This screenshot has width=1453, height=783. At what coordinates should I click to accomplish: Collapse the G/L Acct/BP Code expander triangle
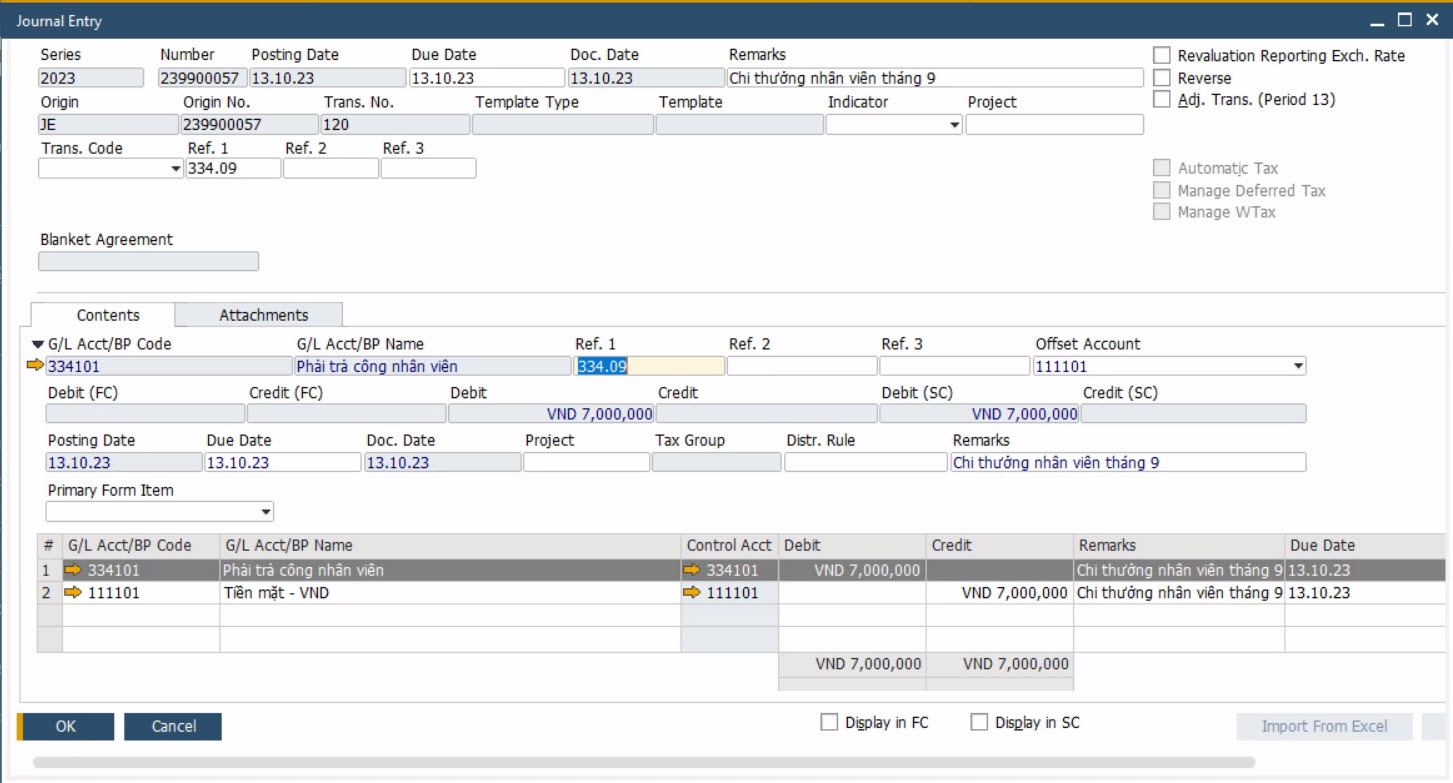(38, 344)
